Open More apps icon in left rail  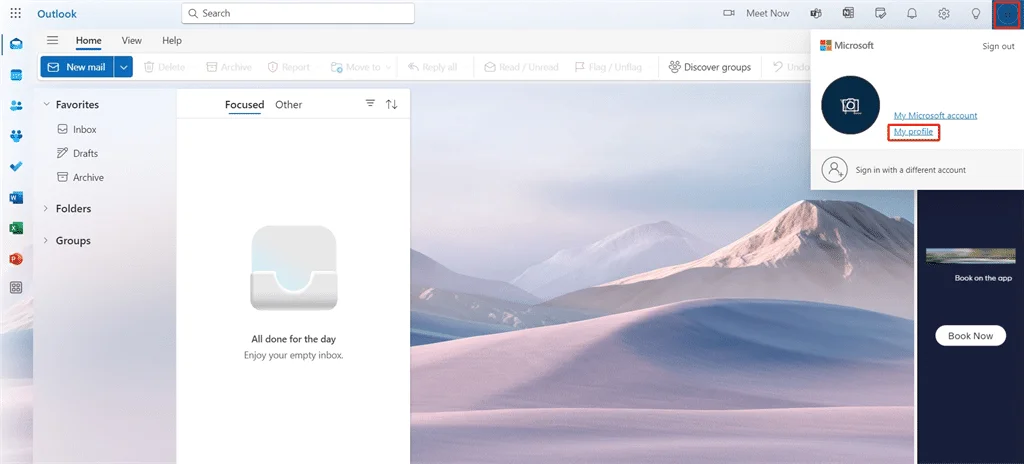click(16, 288)
